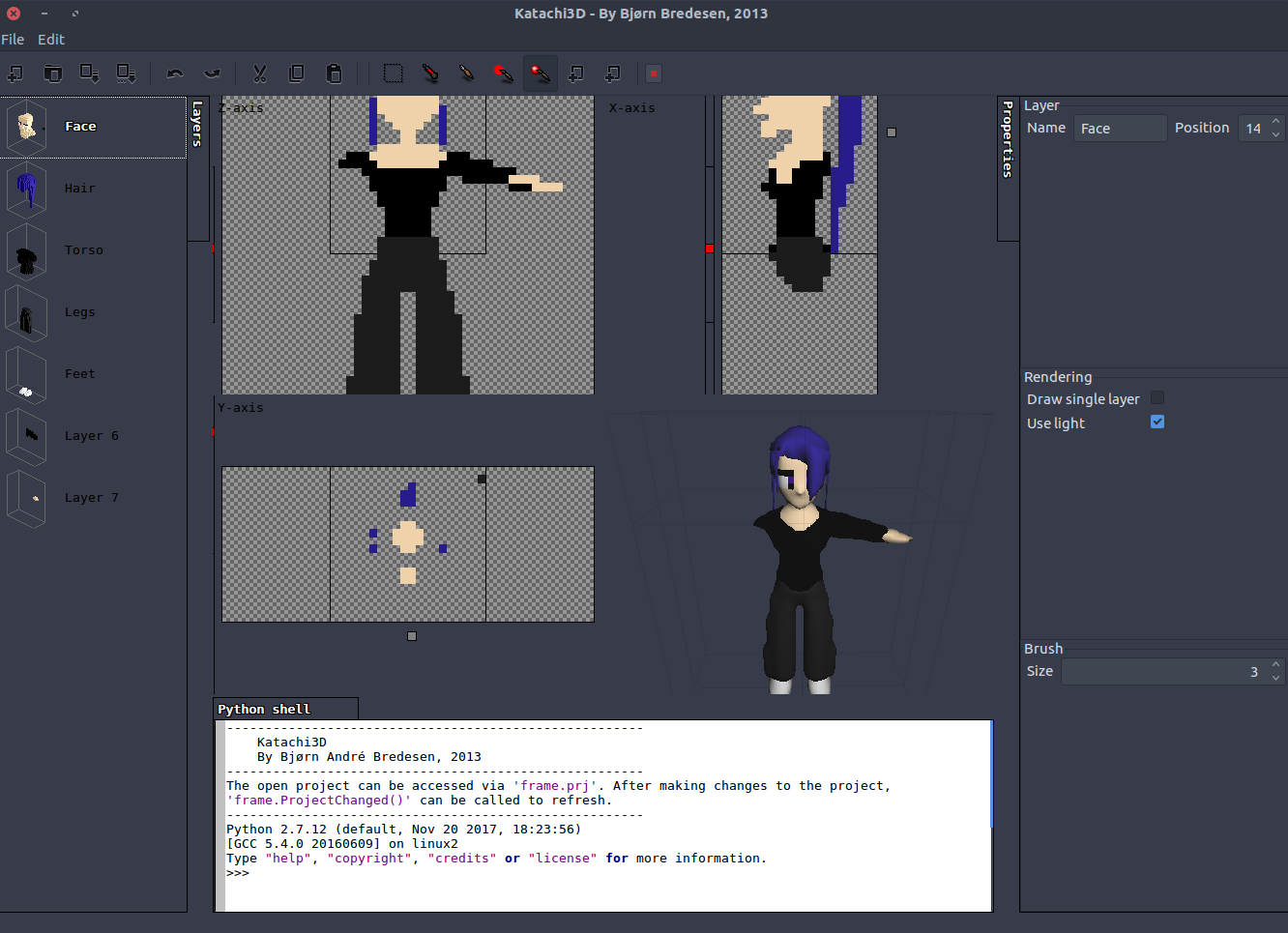Select the brush with large red dot
The width and height of the screenshot is (1288, 933).
tap(504, 73)
